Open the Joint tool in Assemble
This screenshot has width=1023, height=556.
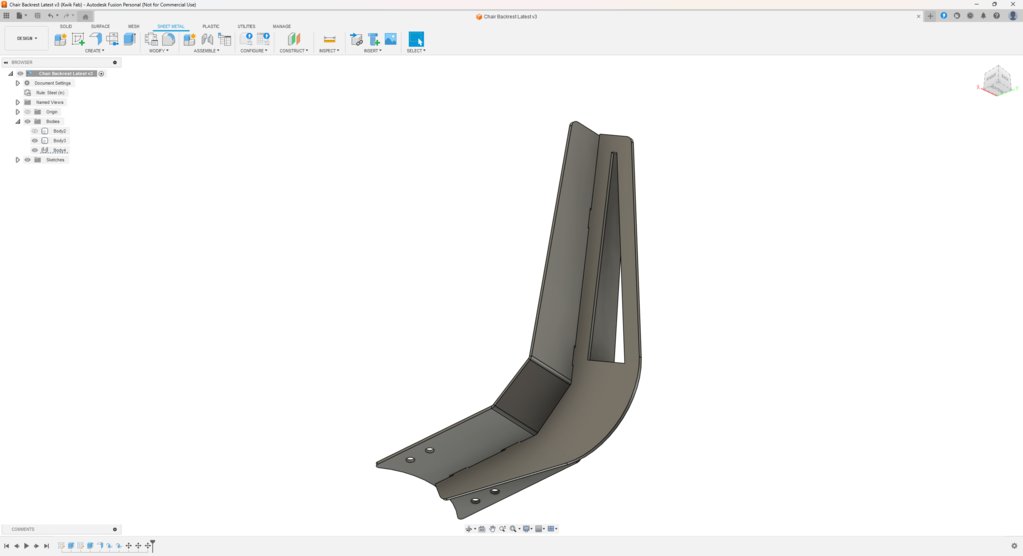click(x=207, y=39)
